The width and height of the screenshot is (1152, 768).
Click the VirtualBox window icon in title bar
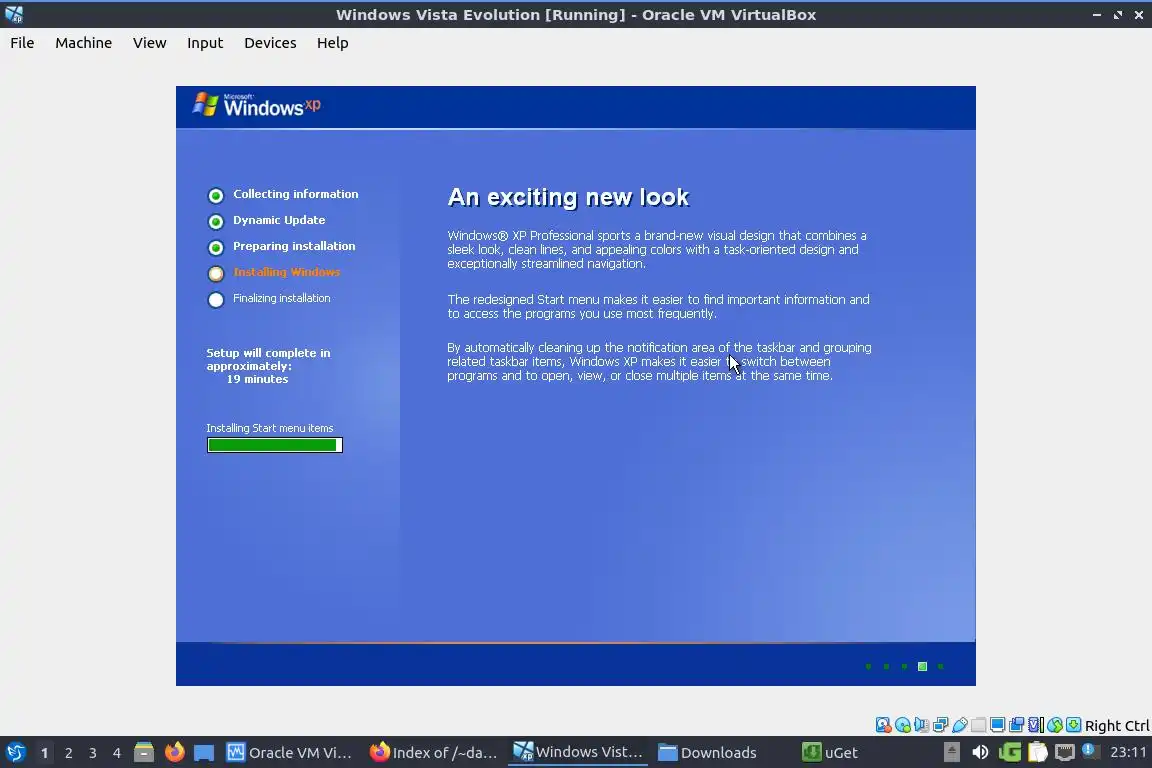click(x=14, y=14)
